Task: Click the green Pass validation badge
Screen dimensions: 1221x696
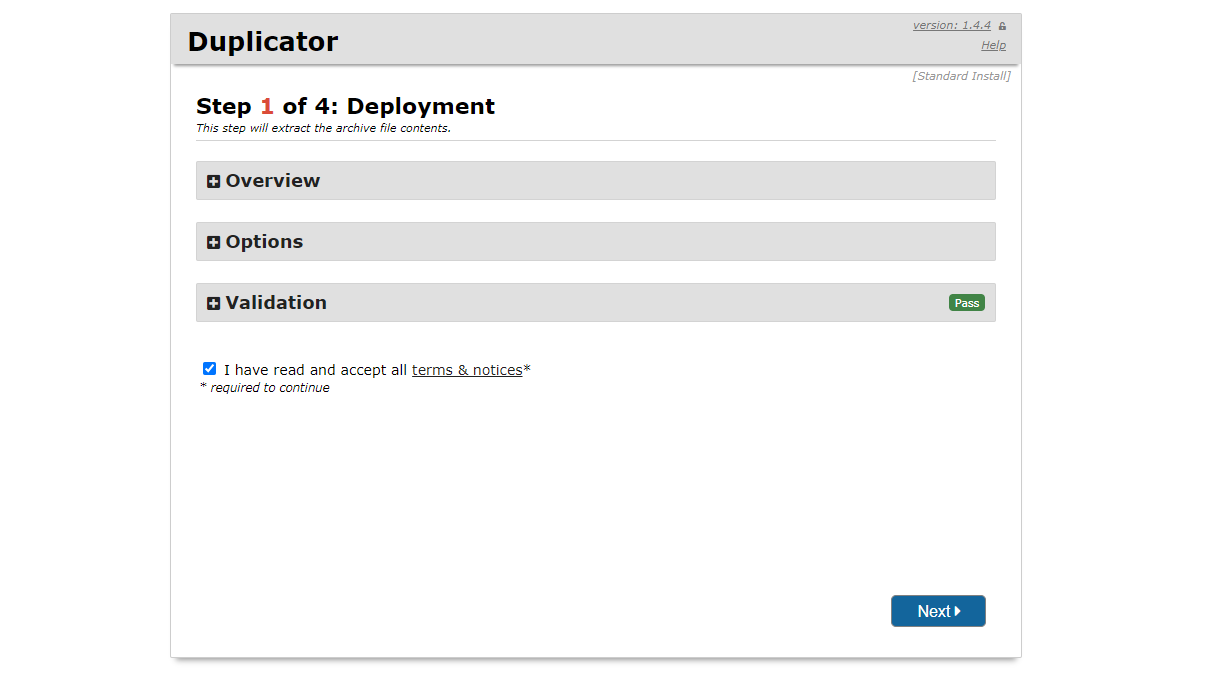Action: coord(967,303)
